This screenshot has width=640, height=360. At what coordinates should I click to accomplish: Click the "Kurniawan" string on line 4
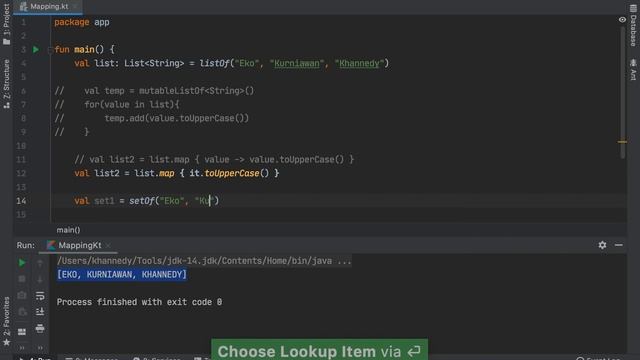click(297, 63)
